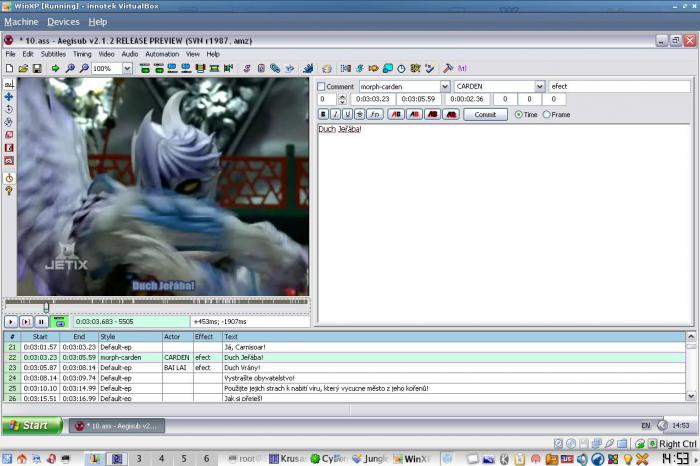Open the File menu

tap(10, 54)
